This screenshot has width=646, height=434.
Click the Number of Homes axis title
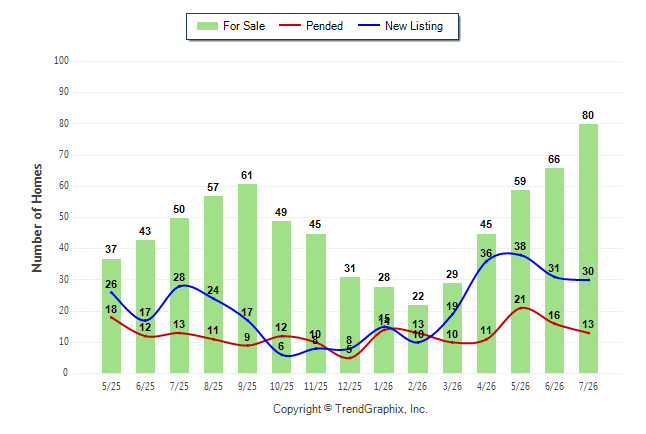coord(37,218)
